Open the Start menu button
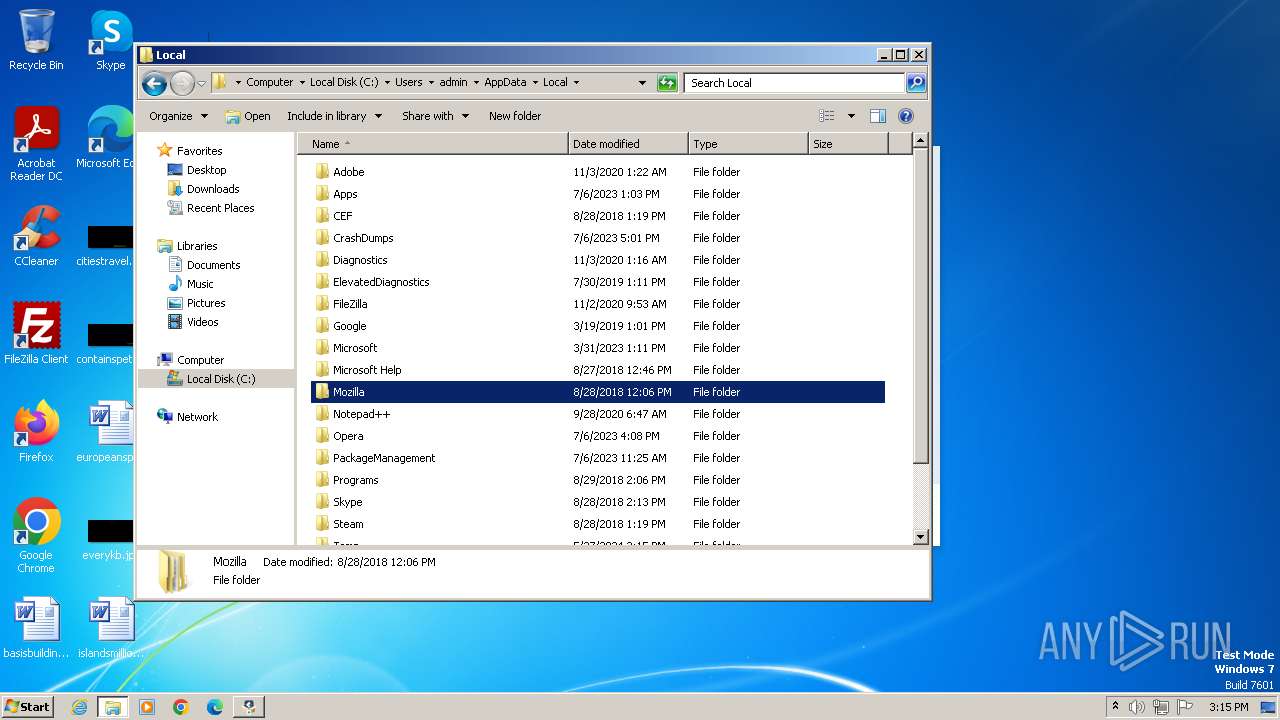Viewport: 1280px width, 720px height. pyautogui.click(x=27, y=706)
